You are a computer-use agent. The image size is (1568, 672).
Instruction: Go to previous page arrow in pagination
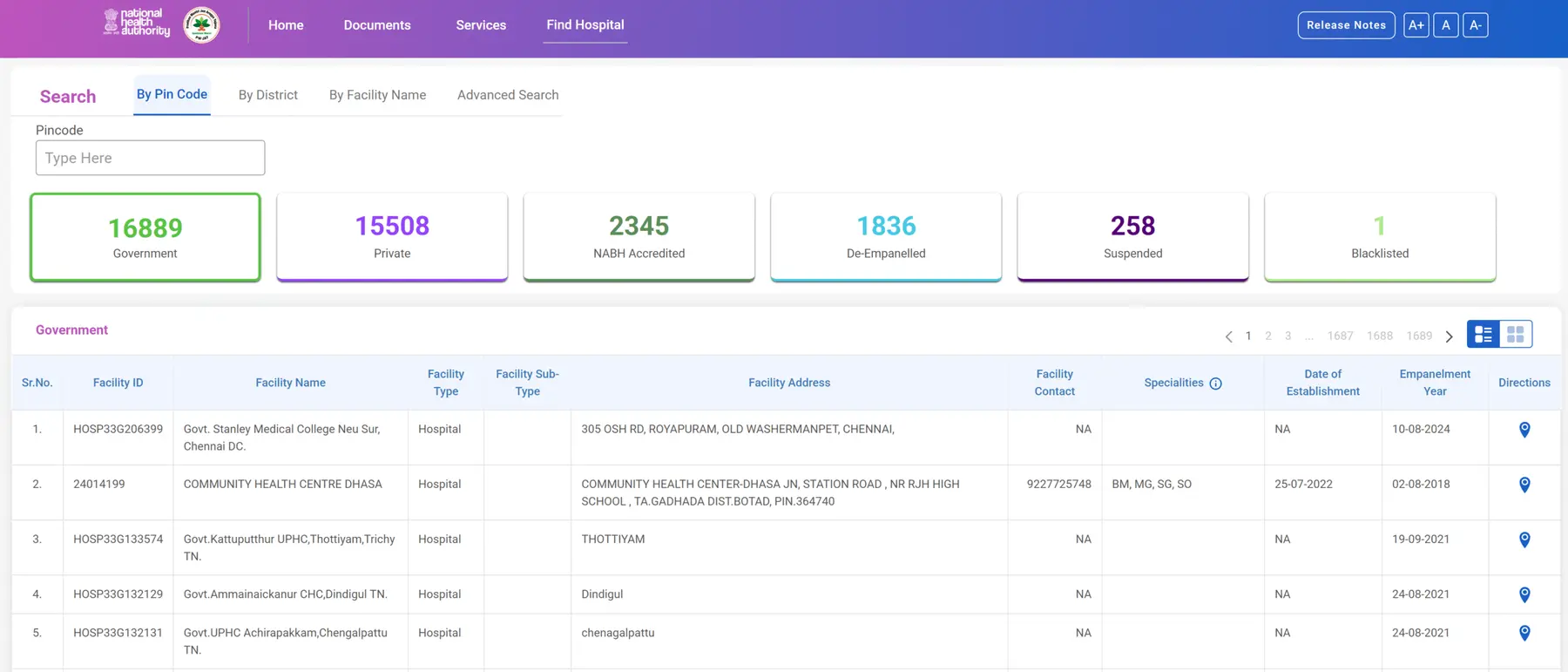pyautogui.click(x=1228, y=336)
